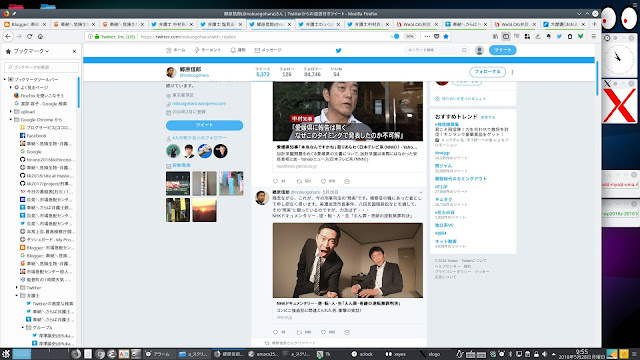
Task: Open the 関ジャム trending topic
Action: [x=443, y=166]
